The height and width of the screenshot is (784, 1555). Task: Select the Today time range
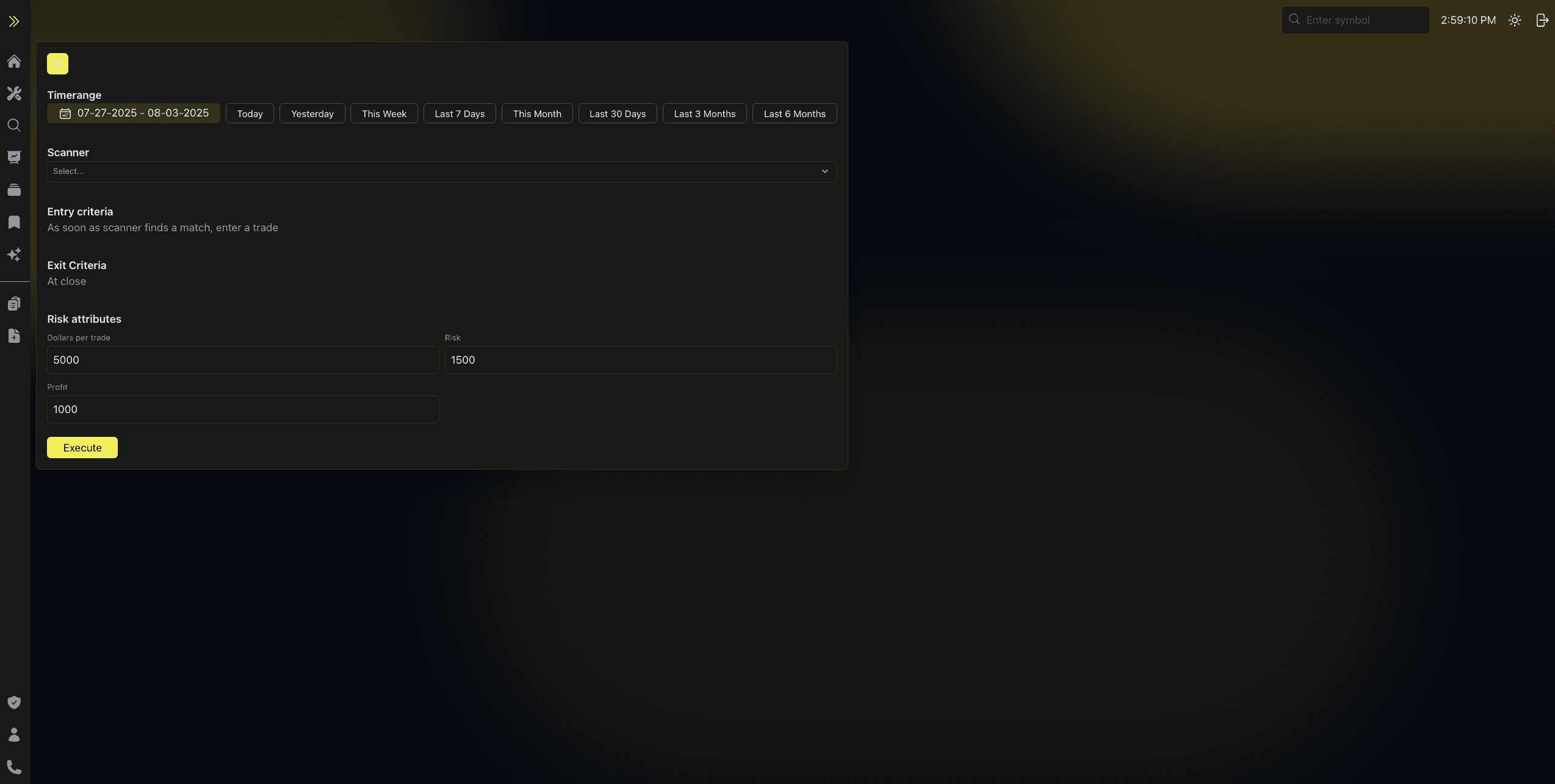250,114
